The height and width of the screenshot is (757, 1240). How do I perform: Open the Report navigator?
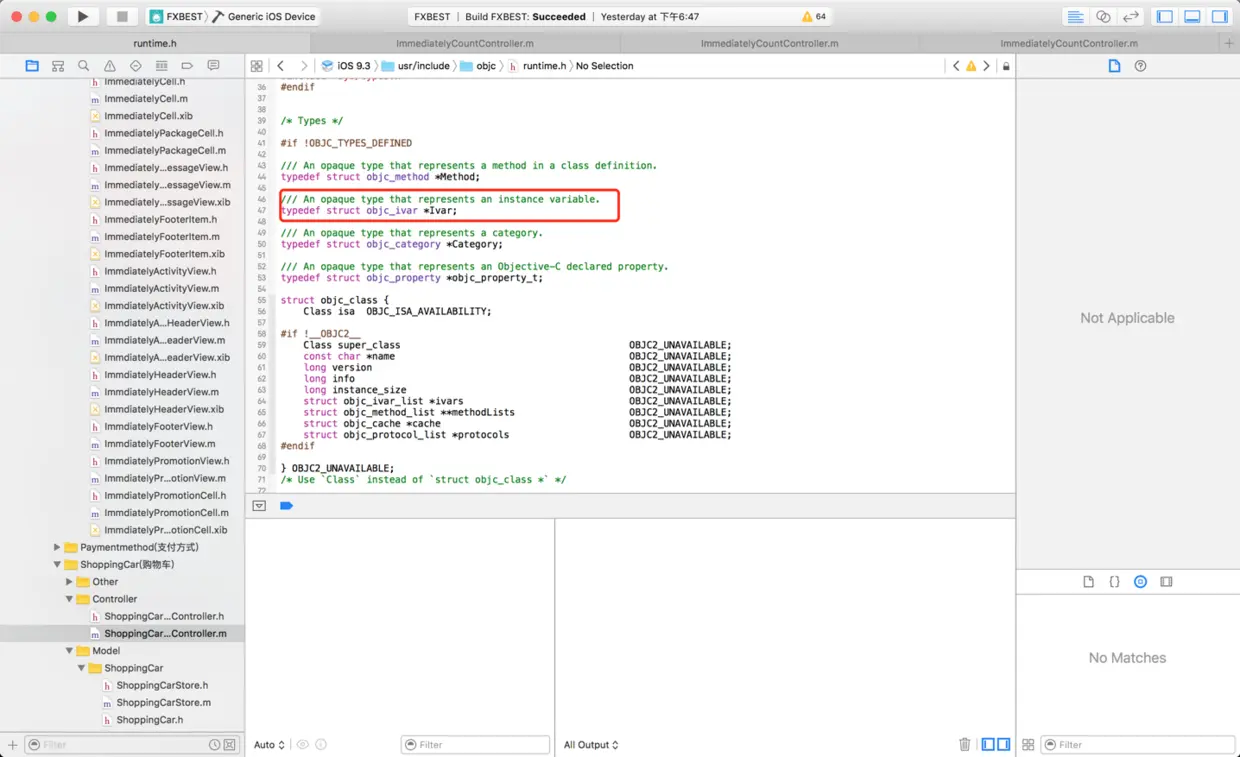[213, 66]
